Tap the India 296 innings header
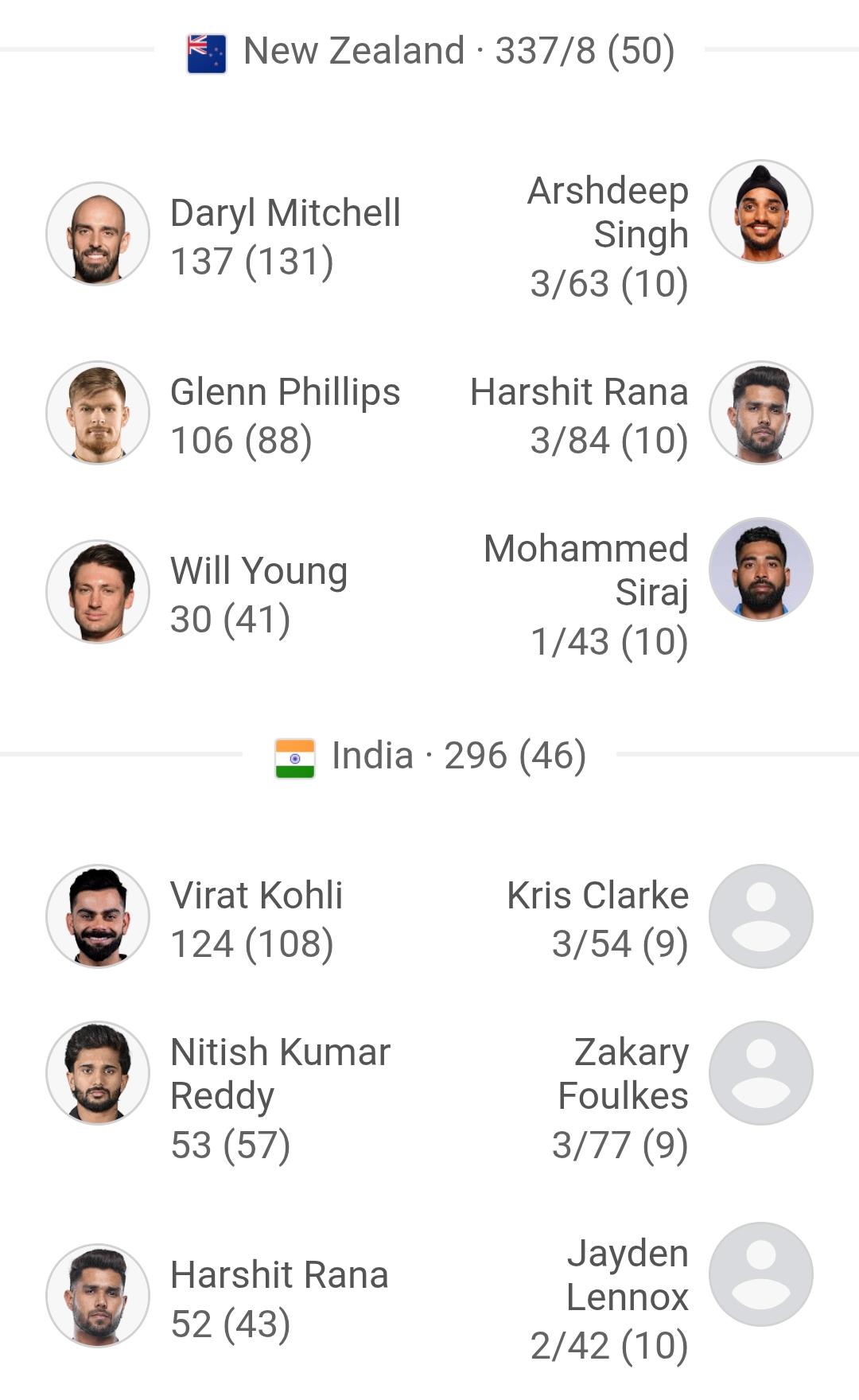The image size is (859, 1400). click(459, 756)
